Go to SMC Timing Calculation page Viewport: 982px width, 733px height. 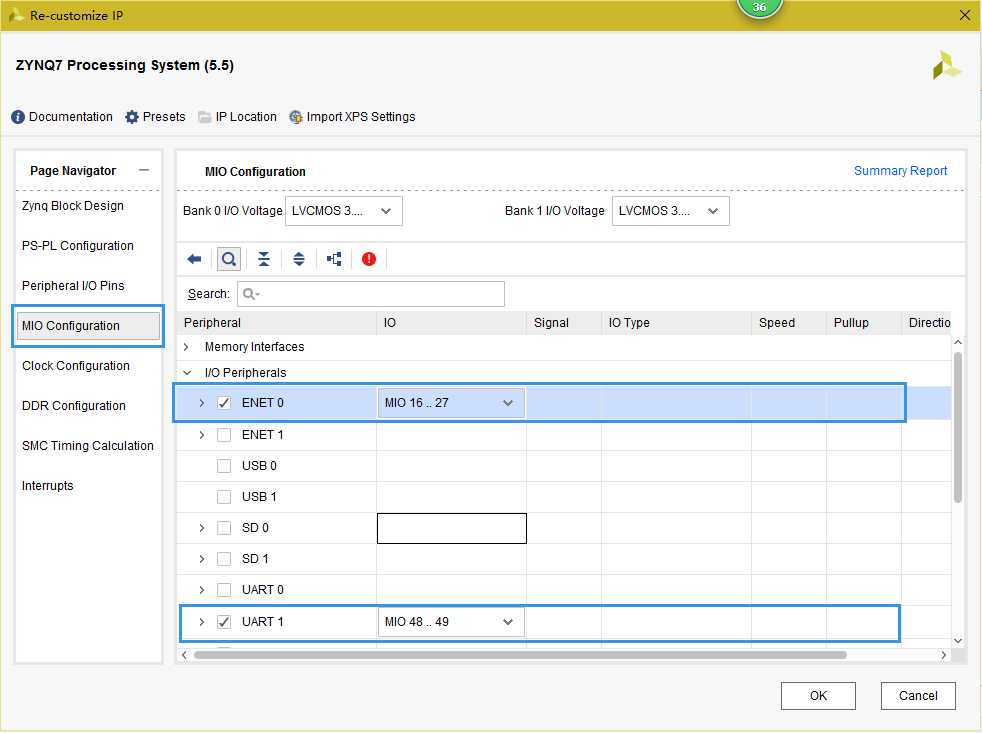(88, 446)
